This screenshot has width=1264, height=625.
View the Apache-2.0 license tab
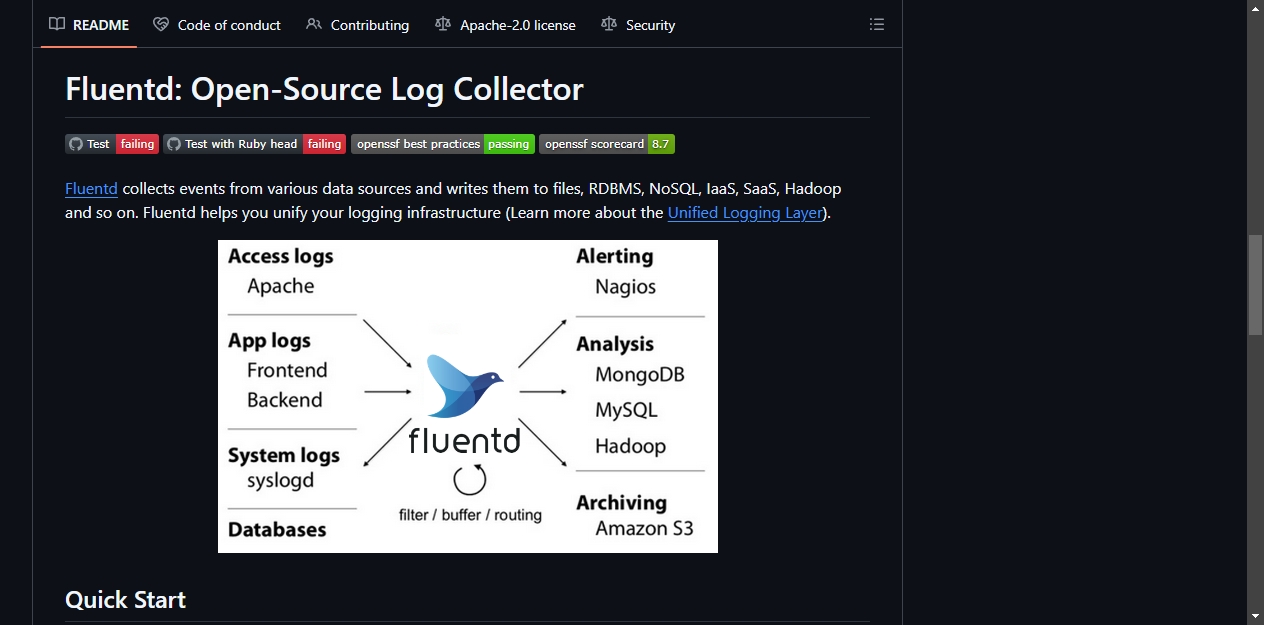click(505, 25)
